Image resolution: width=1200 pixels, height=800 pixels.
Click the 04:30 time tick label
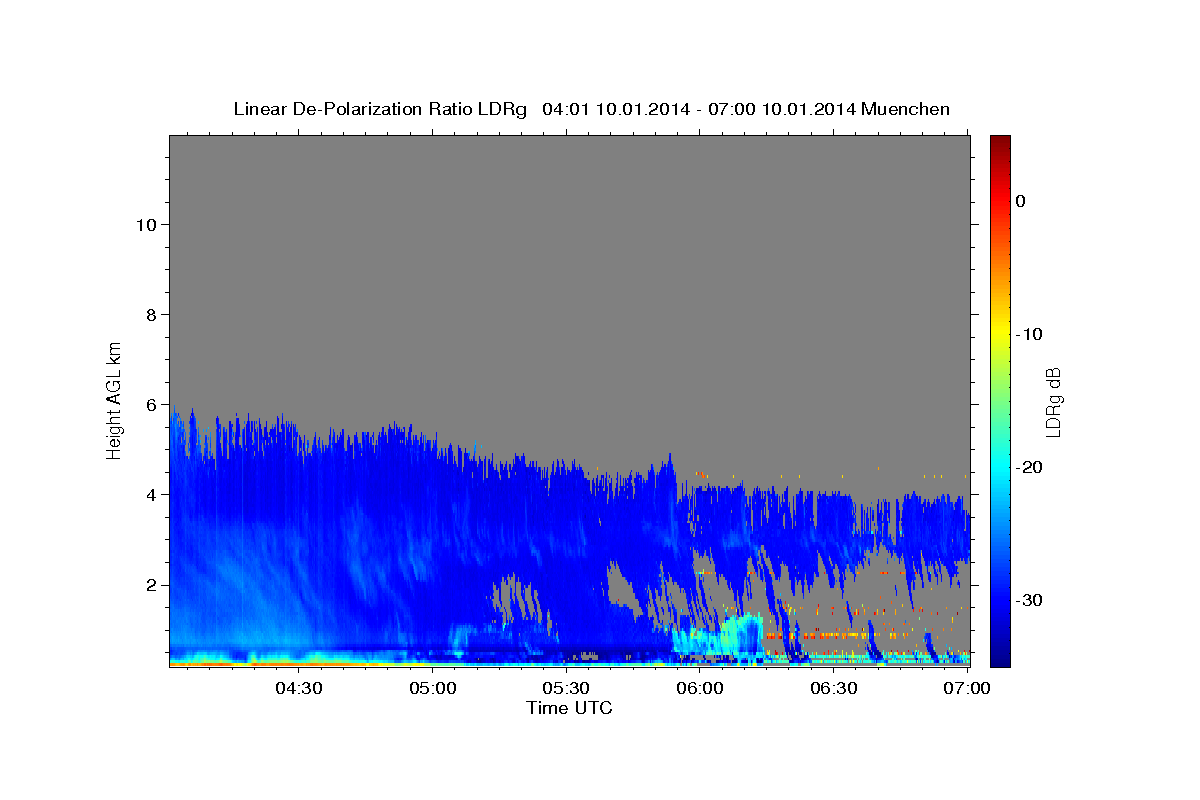click(299, 688)
